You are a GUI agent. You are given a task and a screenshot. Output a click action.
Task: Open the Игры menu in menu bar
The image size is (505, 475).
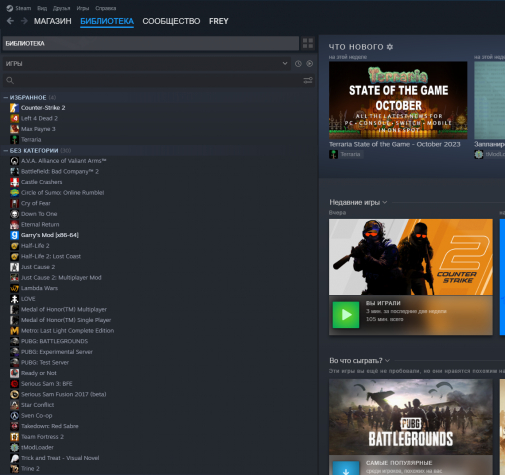(83, 8)
